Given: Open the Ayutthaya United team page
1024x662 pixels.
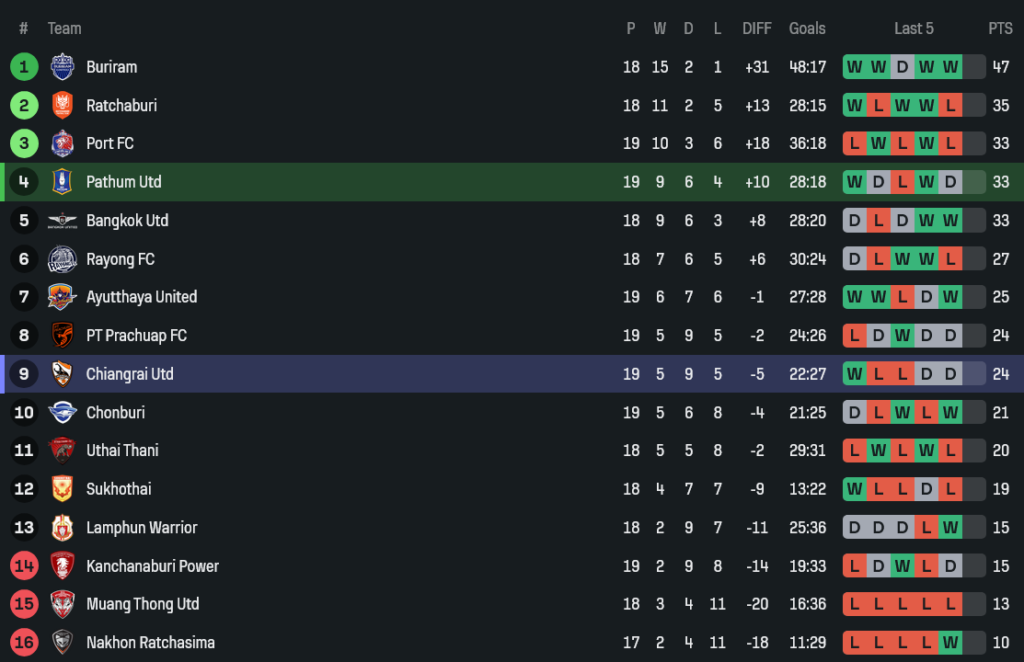Looking at the screenshot, I should coord(141,297).
